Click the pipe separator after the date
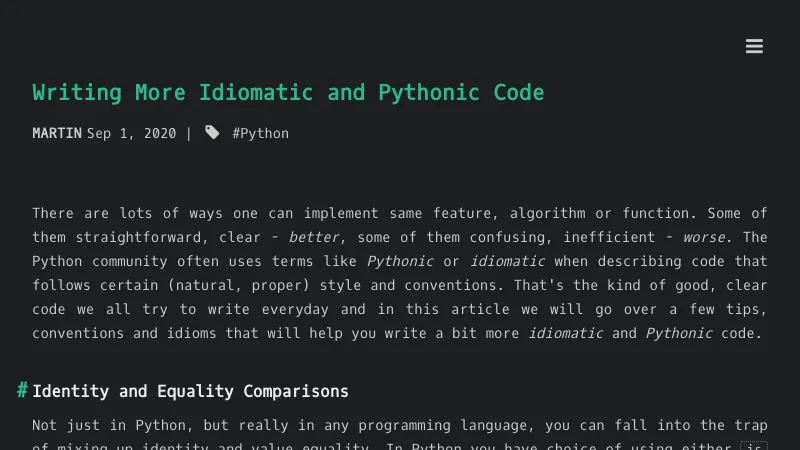 pyautogui.click(x=189, y=133)
